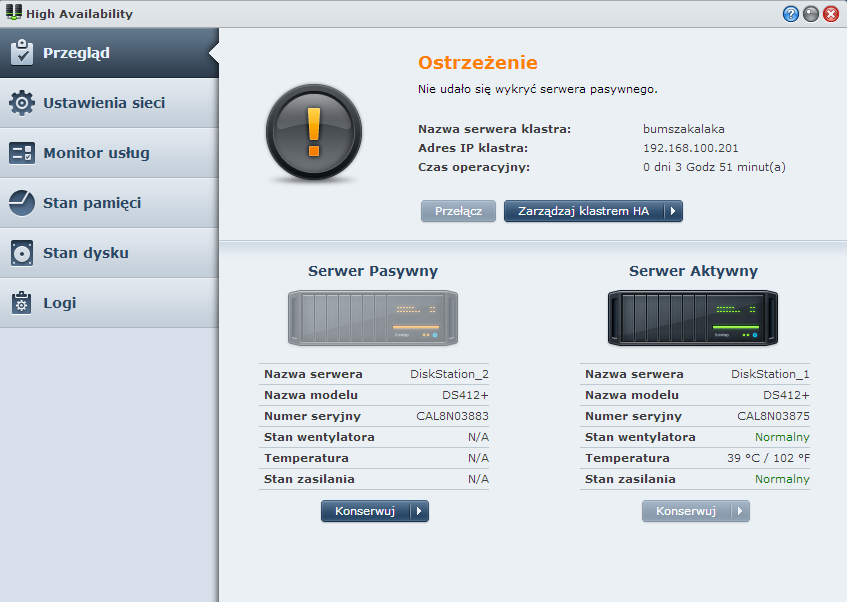
Task: Minimize the High Availability window
Action: click(x=810, y=14)
